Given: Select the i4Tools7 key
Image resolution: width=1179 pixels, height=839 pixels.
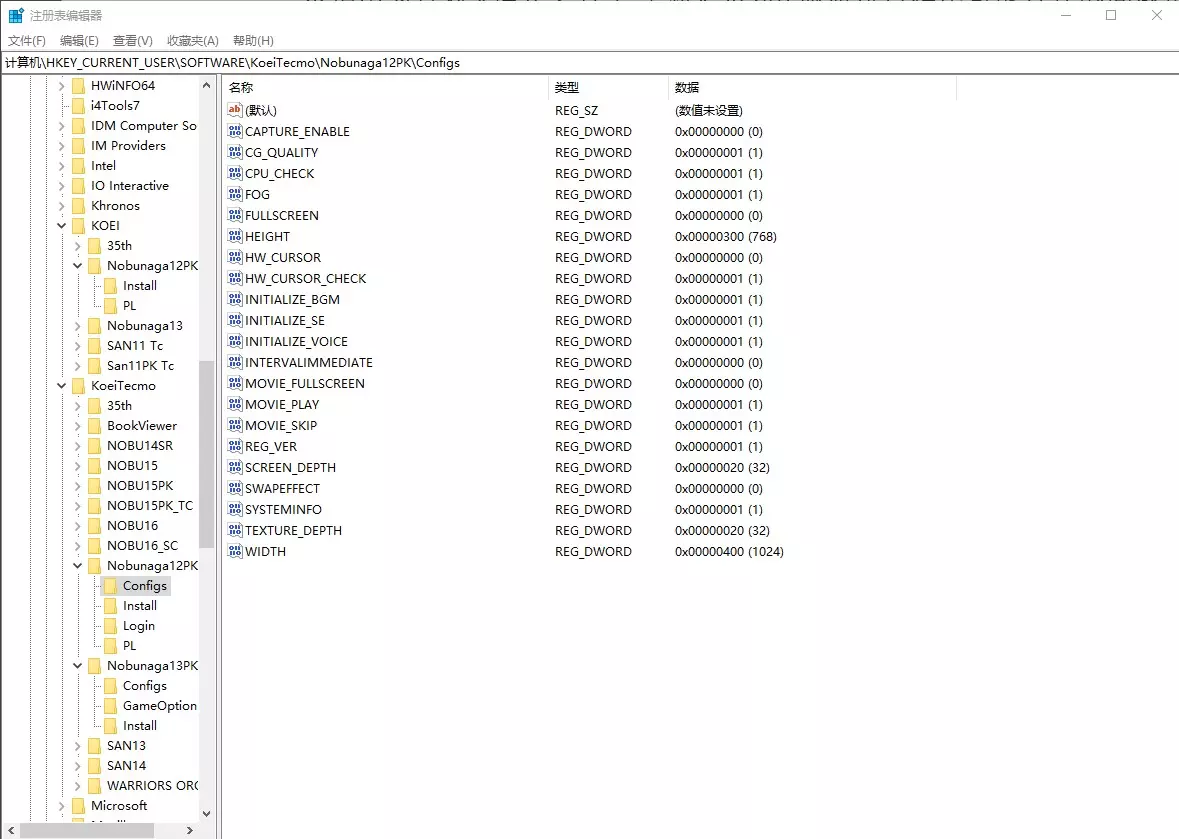Looking at the screenshot, I should coord(115,106).
